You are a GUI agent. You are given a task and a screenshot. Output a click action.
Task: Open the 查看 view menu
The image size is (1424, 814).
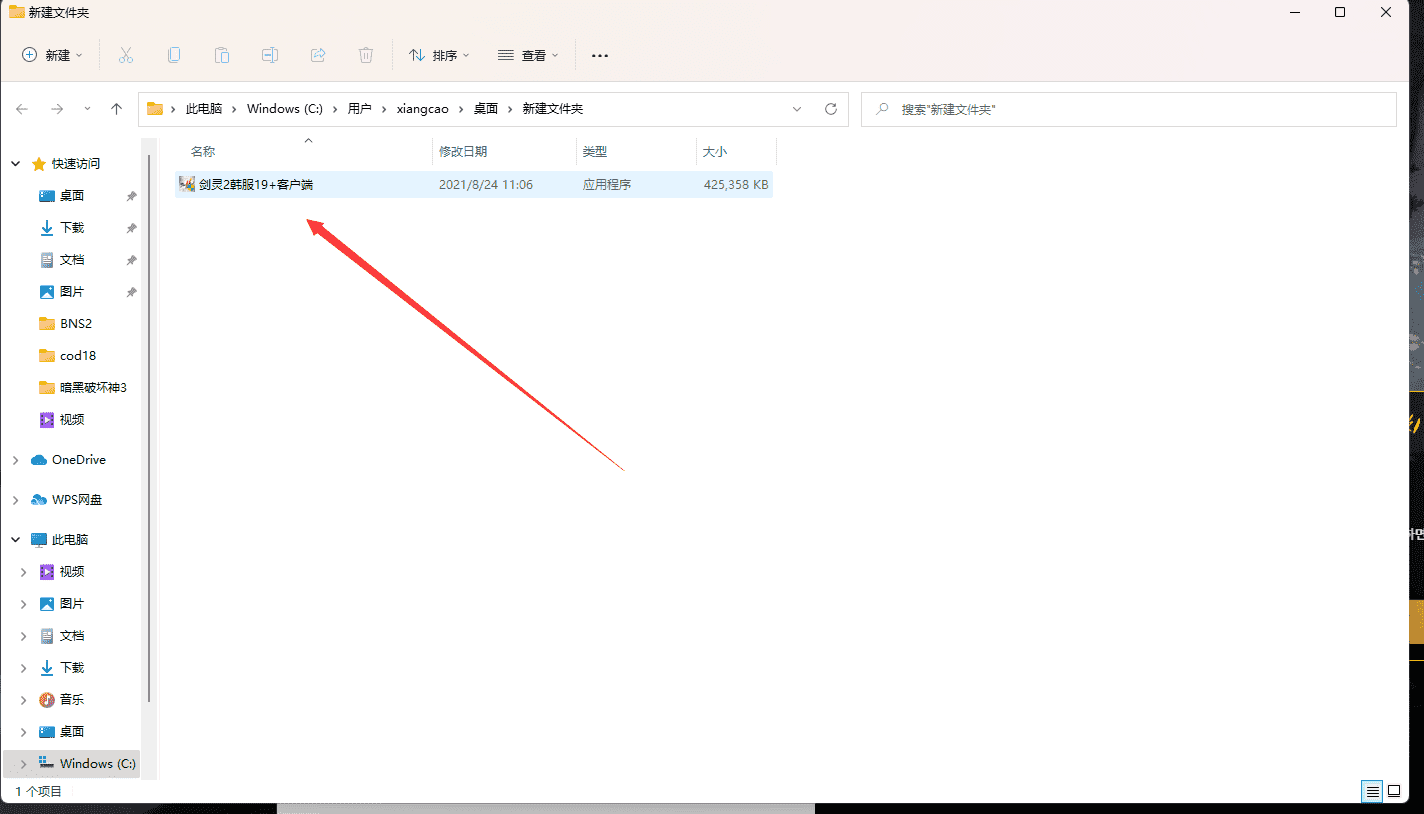coord(528,55)
